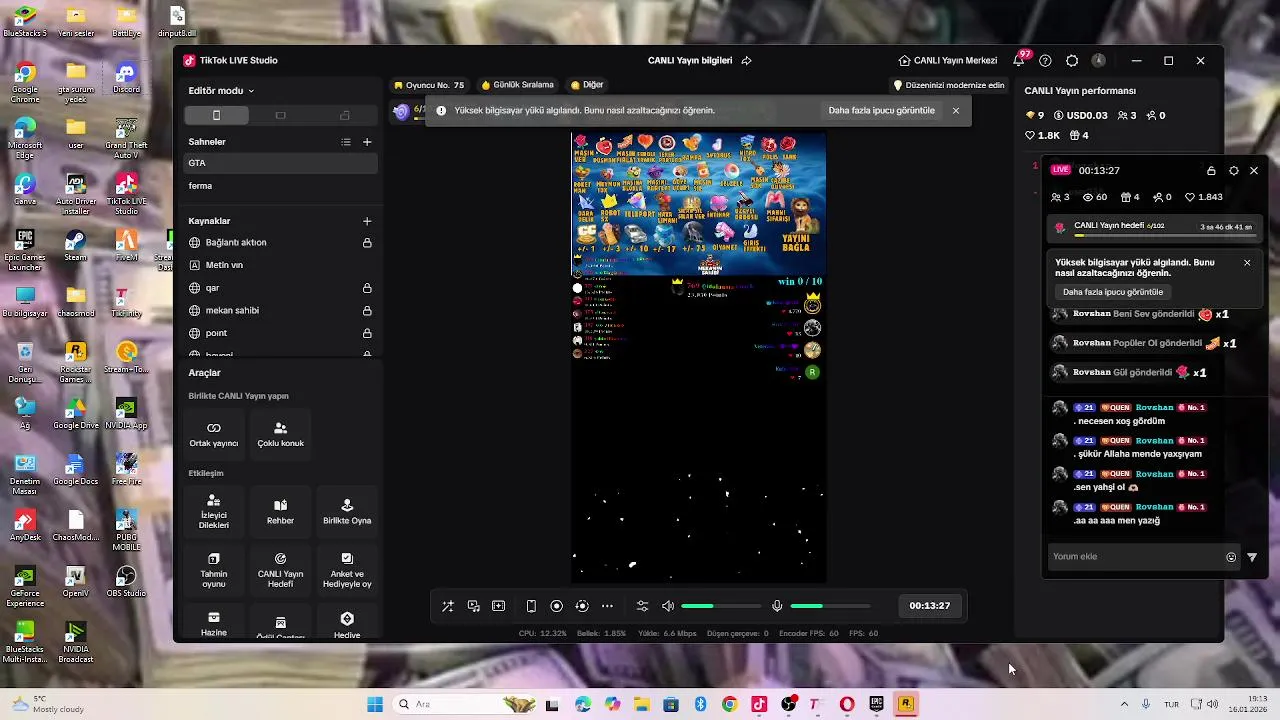Select the ferma scene
This screenshot has width=1280, height=720.
(280, 186)
